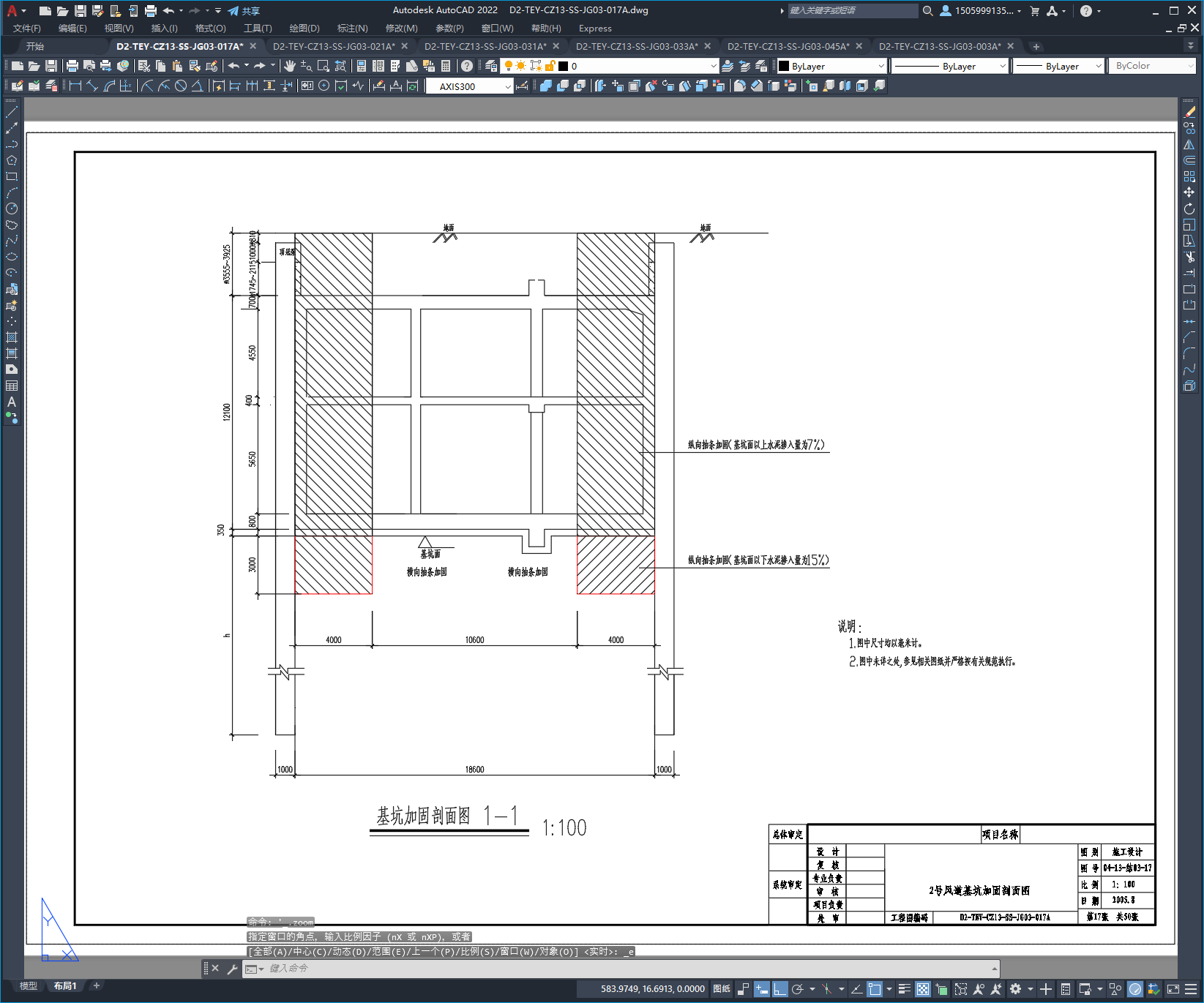Select the Move modify tool
The width and height of the screenshot is (1204, 1003).
point(1189,192)
